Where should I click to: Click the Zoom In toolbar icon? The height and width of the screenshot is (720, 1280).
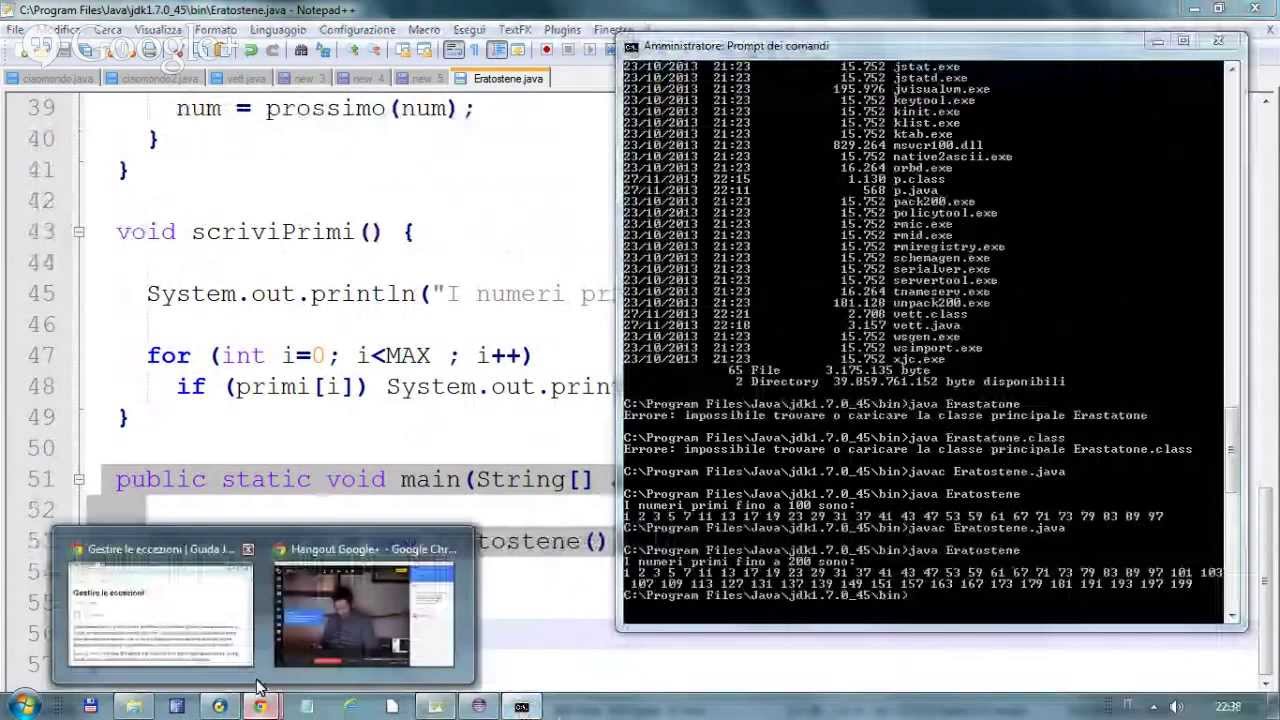tap(354, 50)
